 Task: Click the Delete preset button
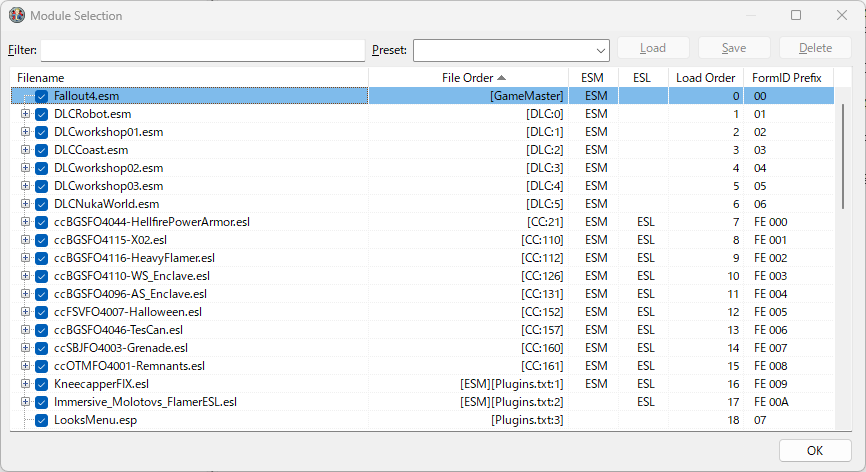[815, 48]
